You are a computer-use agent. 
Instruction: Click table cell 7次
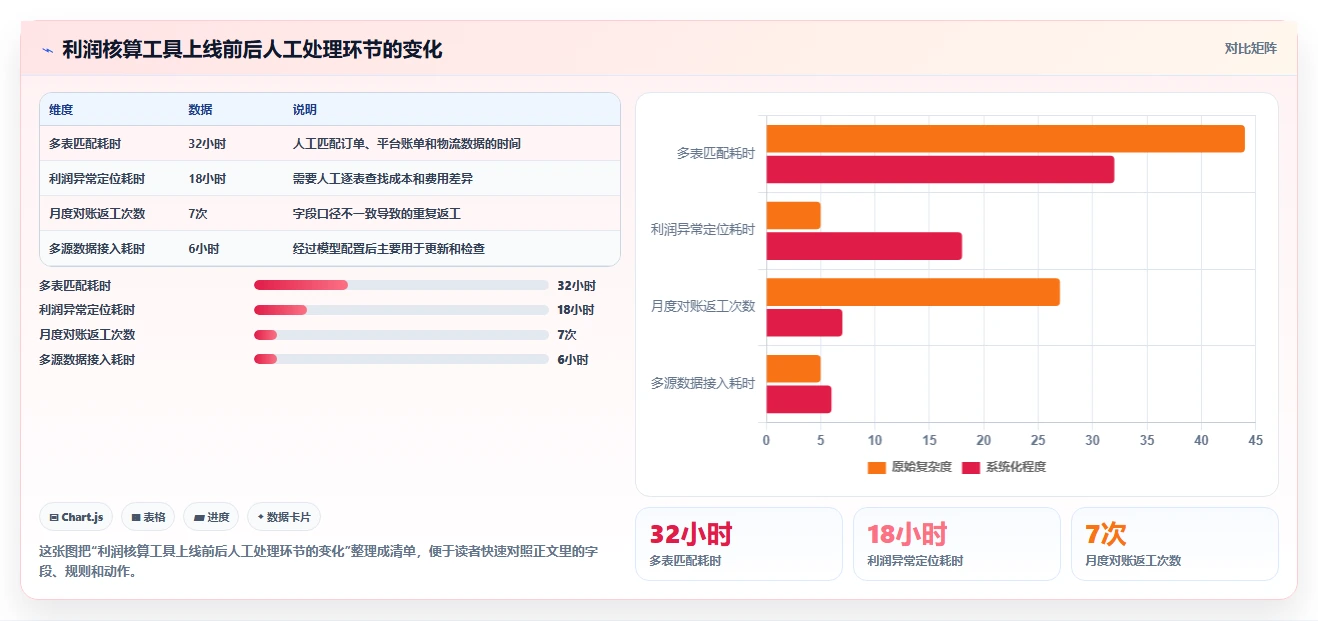tap(197, 214)
